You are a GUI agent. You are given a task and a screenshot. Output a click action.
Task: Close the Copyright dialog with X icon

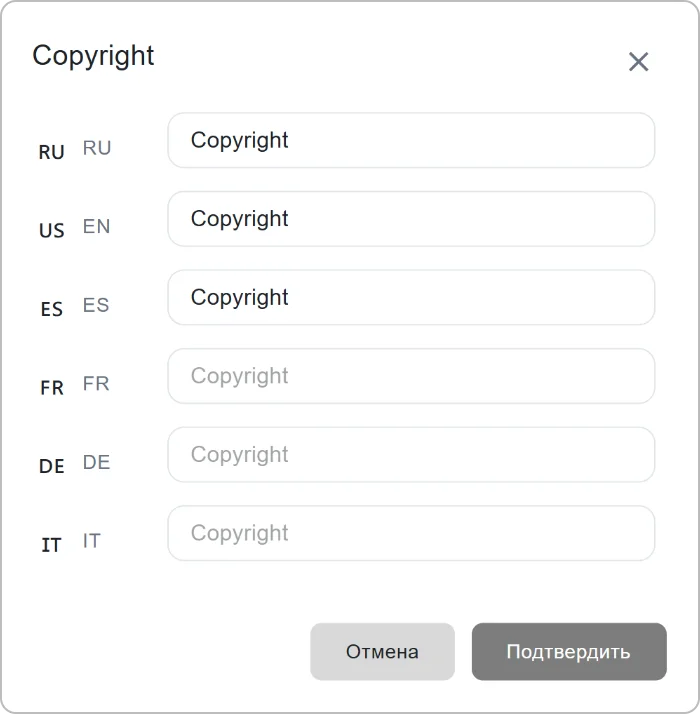[x=638, y=61]
